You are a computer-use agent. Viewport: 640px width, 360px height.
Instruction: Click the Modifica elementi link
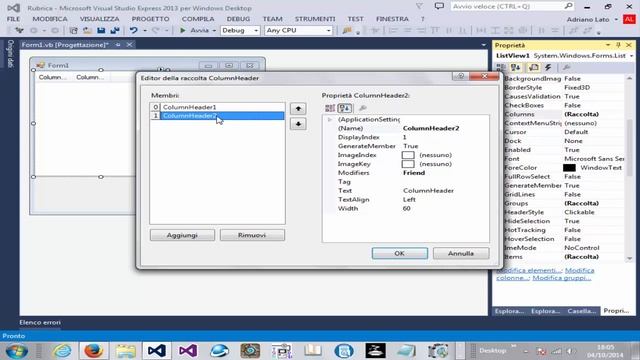(529, 270)
